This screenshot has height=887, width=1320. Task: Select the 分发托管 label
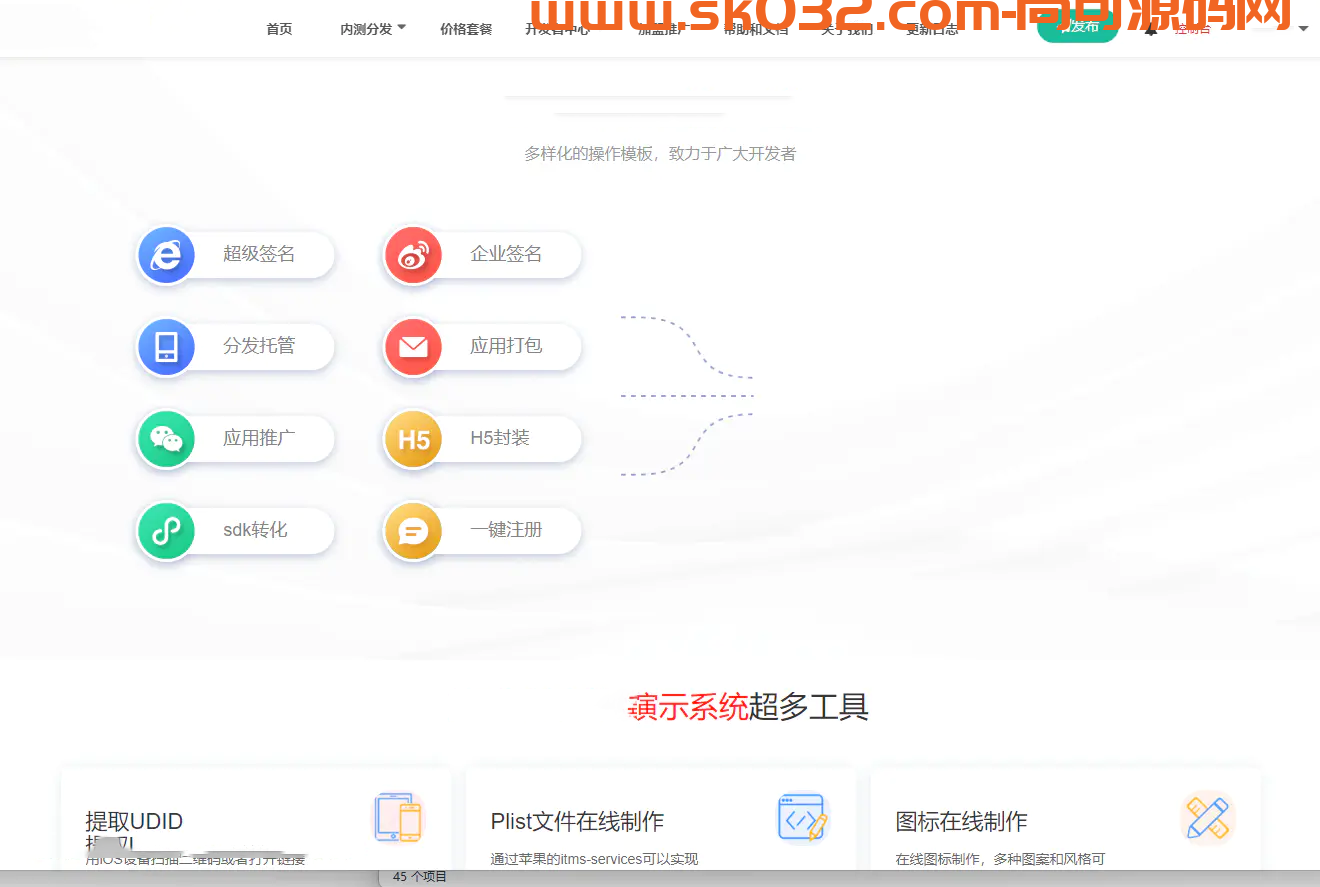click(259, 346)
